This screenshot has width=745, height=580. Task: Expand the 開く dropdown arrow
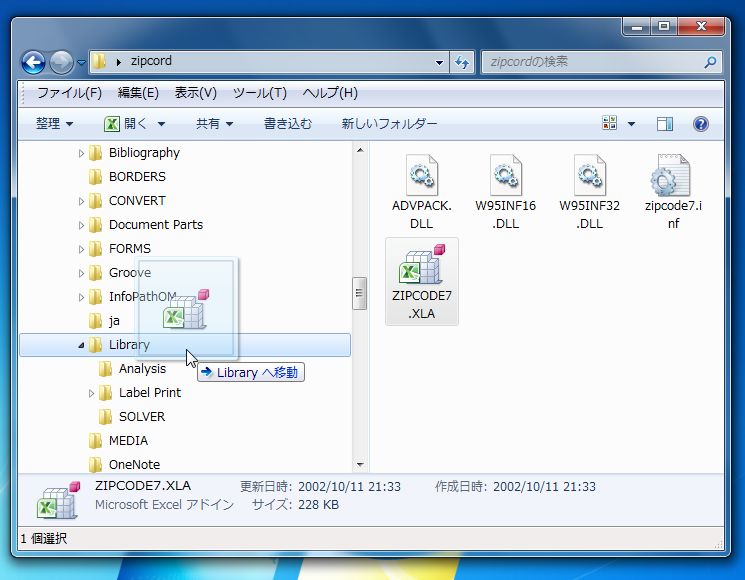tap(161, 124)
